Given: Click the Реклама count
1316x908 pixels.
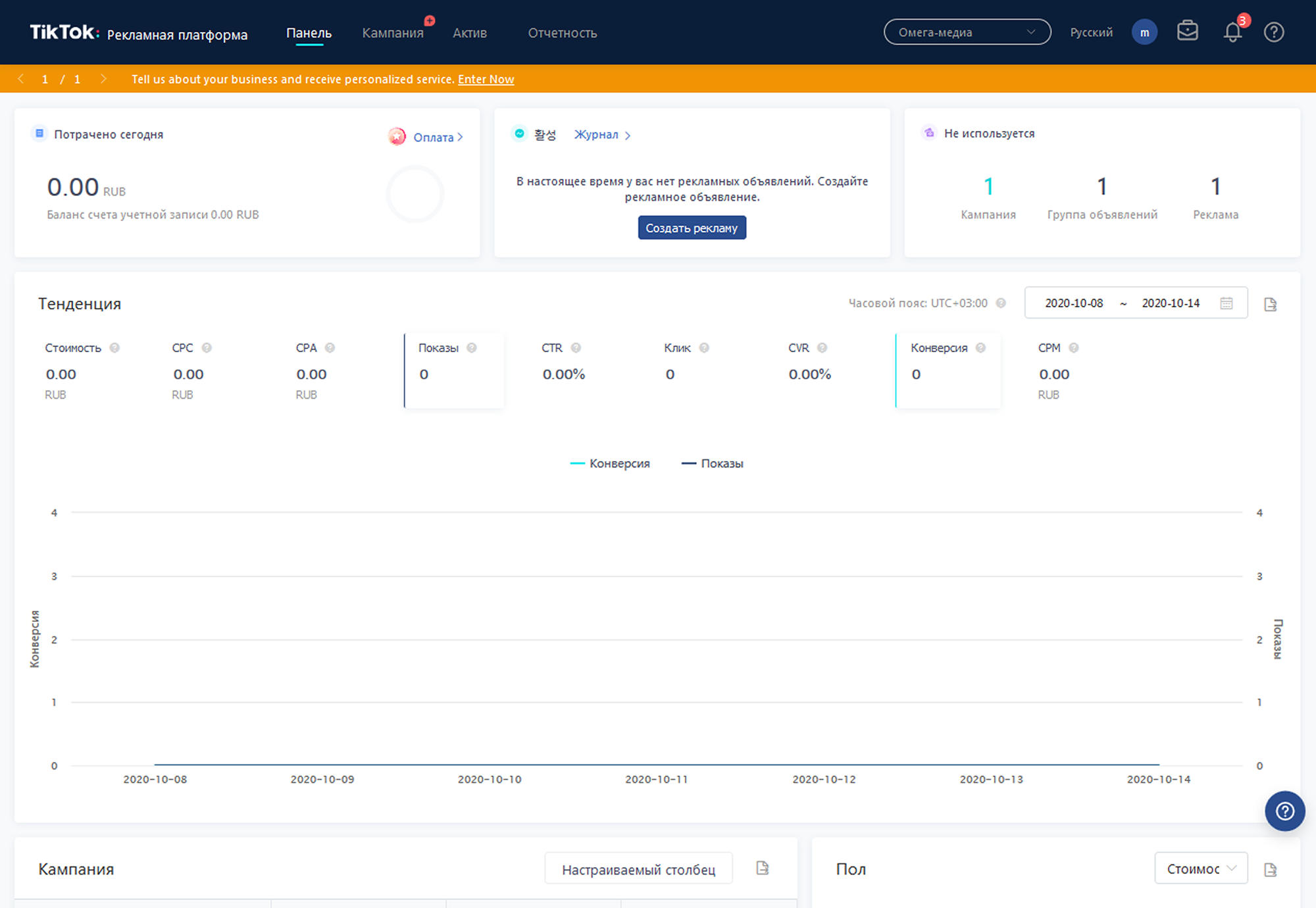Looking at the screenshot, I should pos(1216,186).
